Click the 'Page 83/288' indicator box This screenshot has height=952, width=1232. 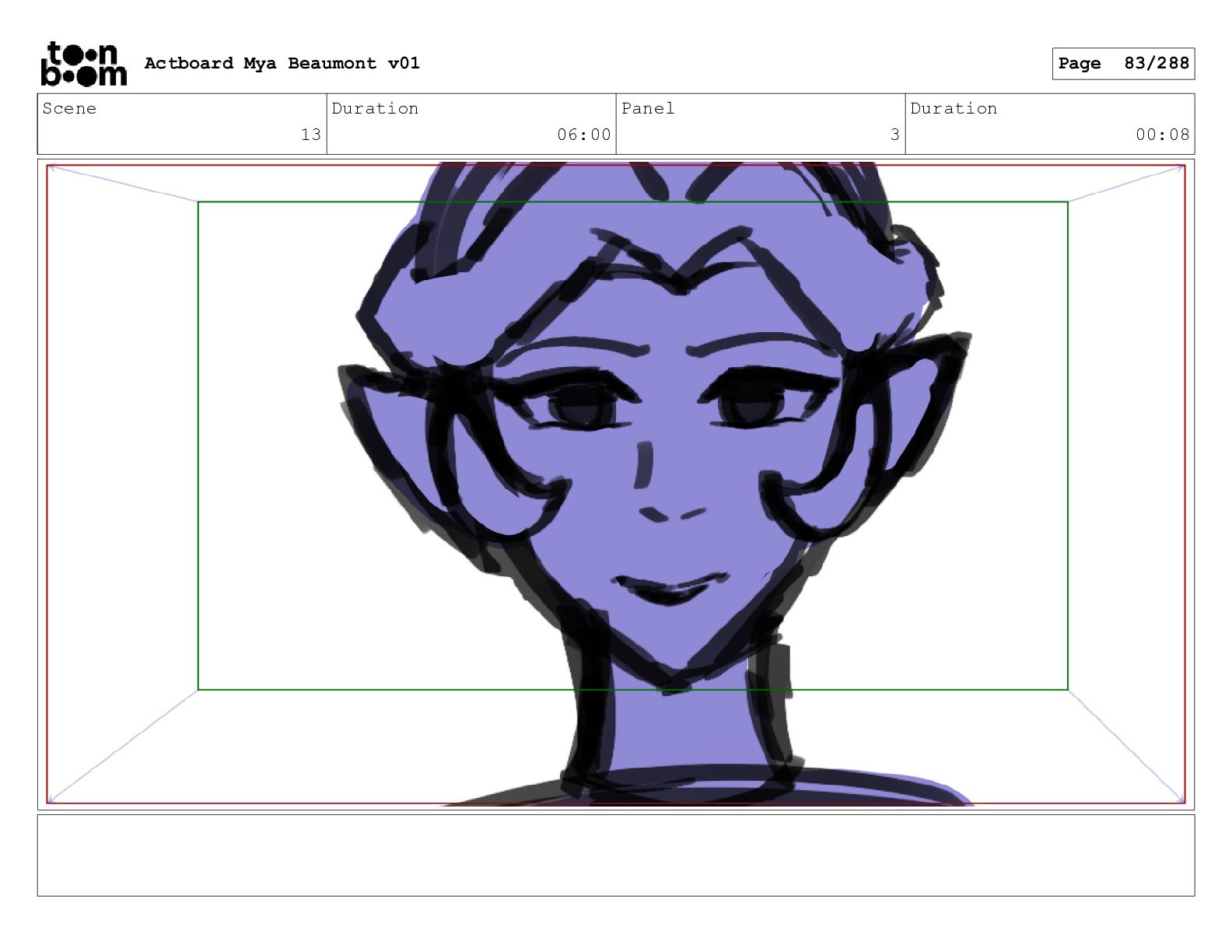tap(1123, 64)
